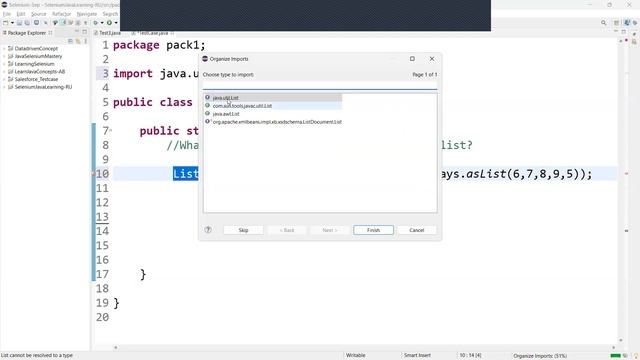
Task: Choose com.sun.tools.javac.util.List entry
Action: click(273, 106)
